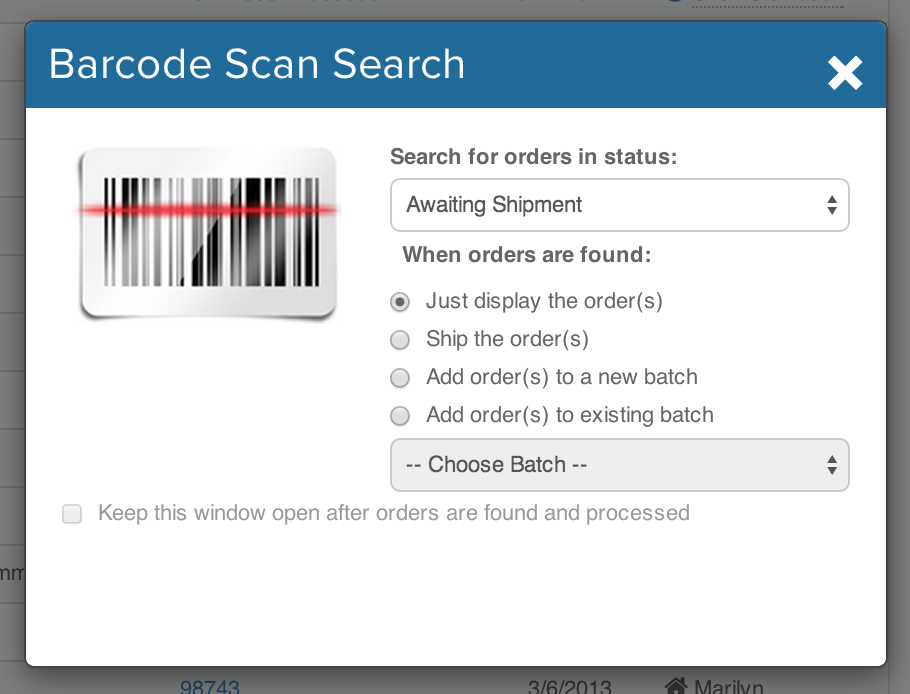Choose the 'Ship the order(s)' radio button
Screen dimensions: 910x694
(400, 340)
